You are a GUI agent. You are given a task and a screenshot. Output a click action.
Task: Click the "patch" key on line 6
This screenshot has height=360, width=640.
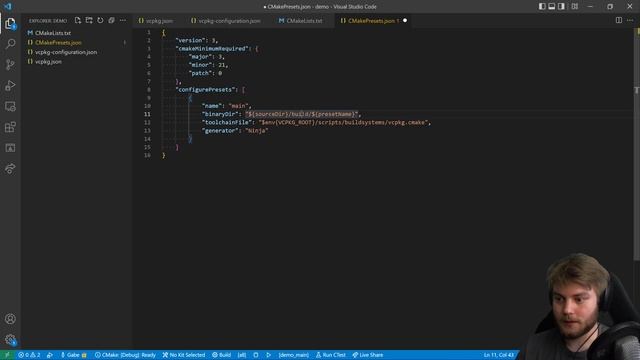199,73
